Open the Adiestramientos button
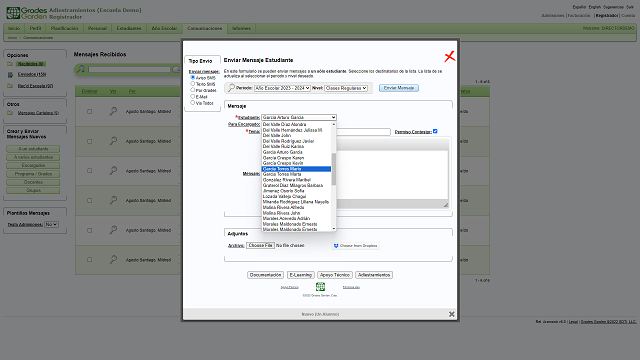 tap(374, 275)
